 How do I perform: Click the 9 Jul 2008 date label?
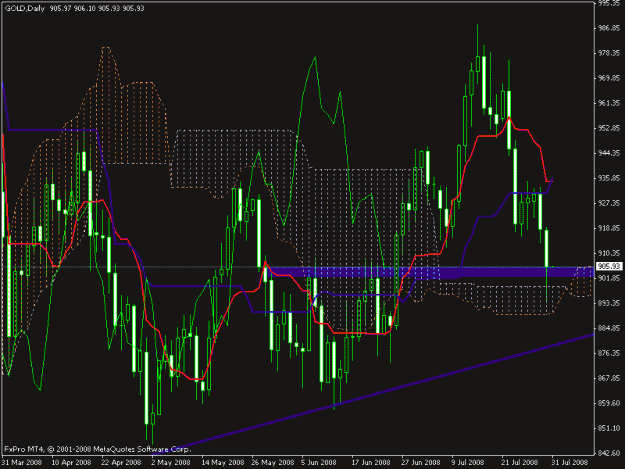click(468, 463)
